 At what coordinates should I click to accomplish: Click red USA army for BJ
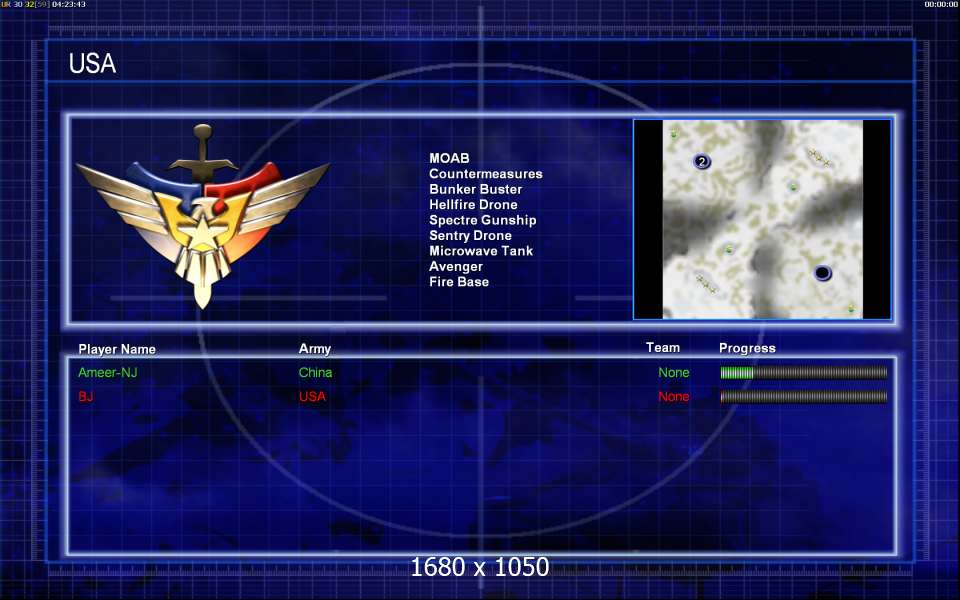point(312,396)
